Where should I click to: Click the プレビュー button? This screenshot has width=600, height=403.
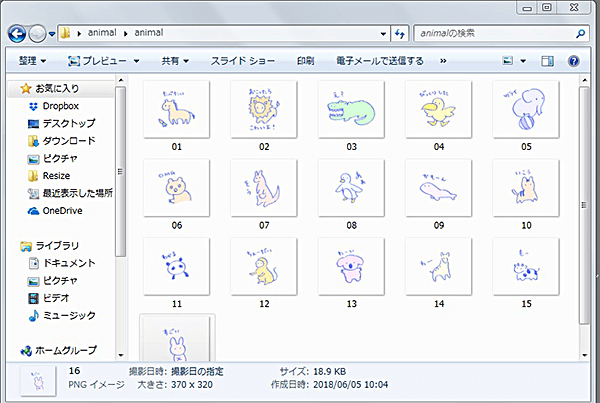97,61
